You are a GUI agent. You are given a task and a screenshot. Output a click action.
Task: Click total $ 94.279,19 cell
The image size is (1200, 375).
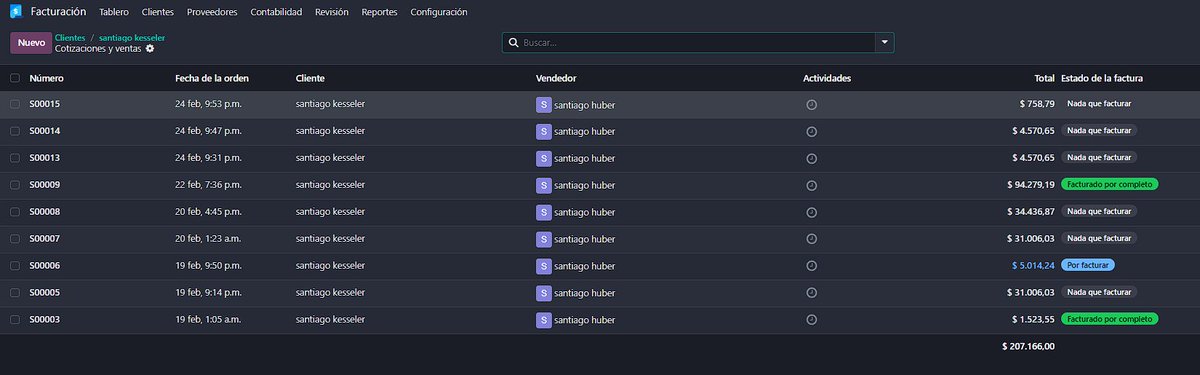coord(1031,185)
